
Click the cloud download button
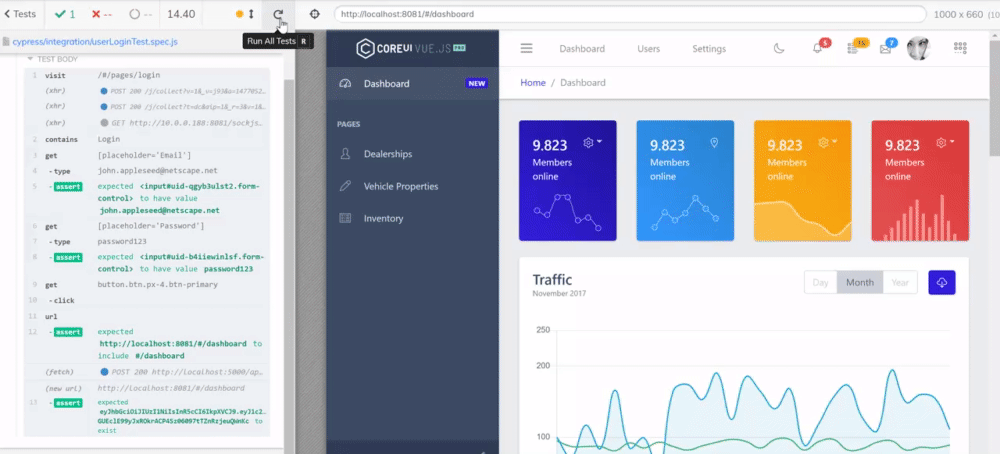(942, 282)
